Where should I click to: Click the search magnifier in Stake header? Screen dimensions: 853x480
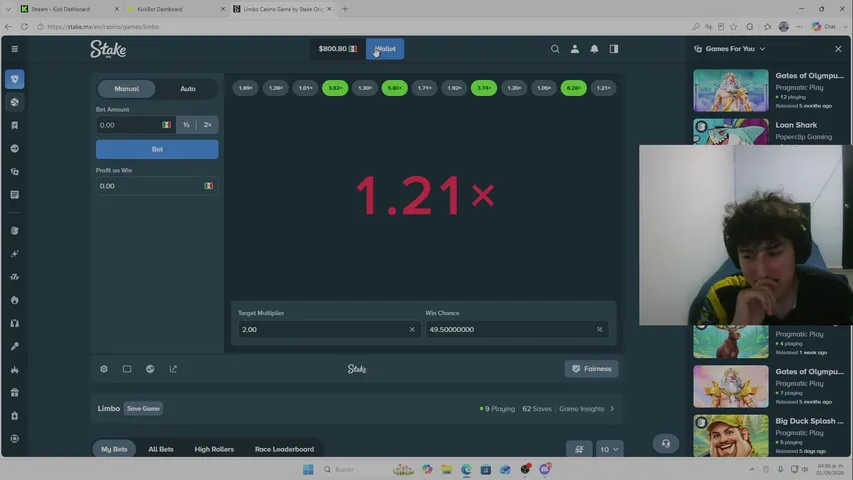tap(555, 49)
